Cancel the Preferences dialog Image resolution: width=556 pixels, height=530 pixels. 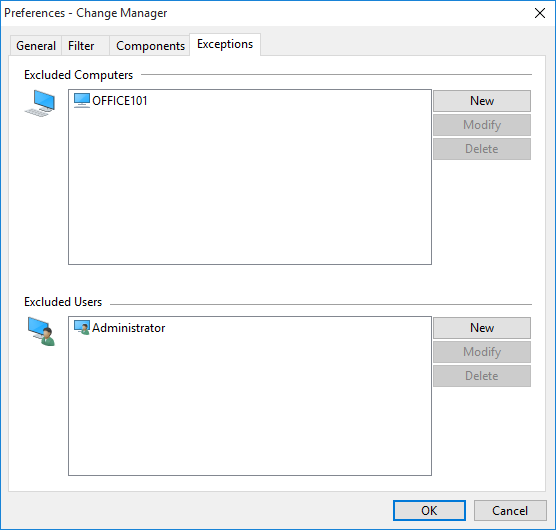coord(510,511)
